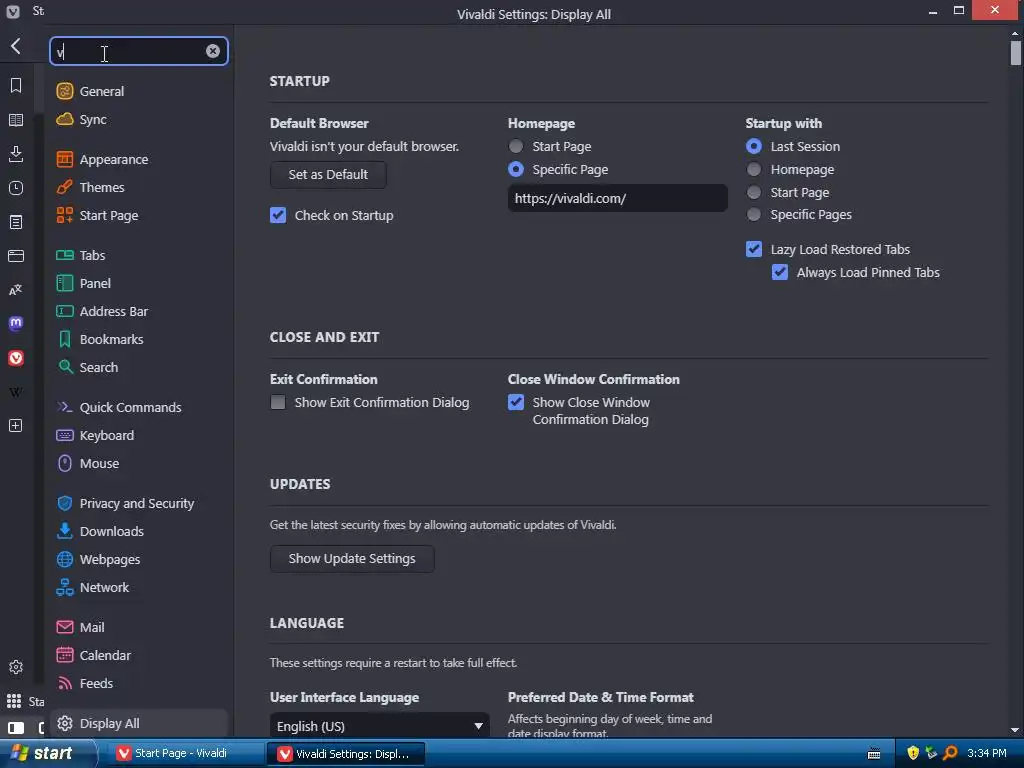Select Last Session startup option

(x=754, y=146)
